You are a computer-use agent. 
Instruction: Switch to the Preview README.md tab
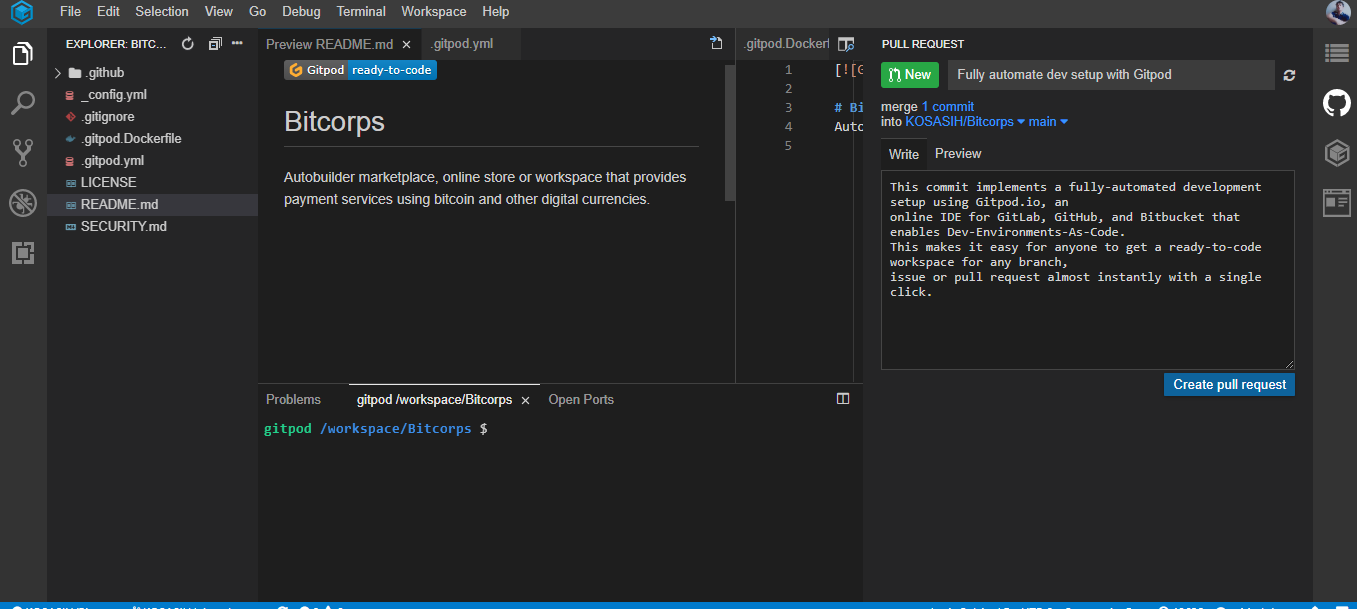pos(329,44)
